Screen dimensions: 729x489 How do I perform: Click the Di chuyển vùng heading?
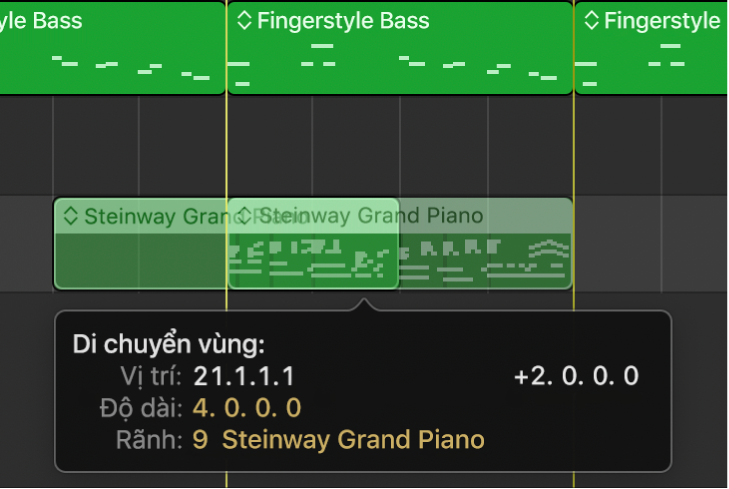click(x=169, y=345)
